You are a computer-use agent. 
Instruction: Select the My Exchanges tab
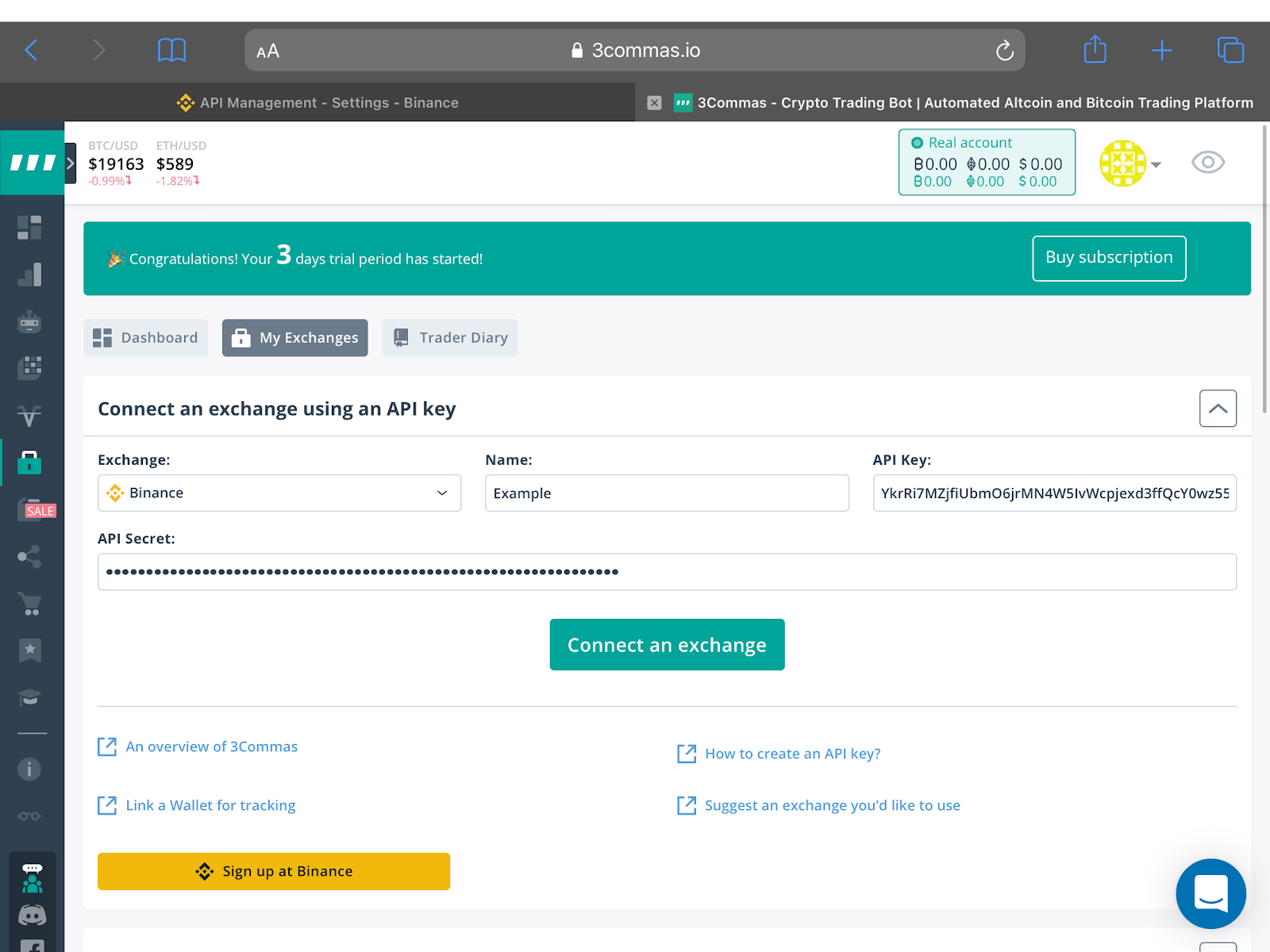coord(295,338)
